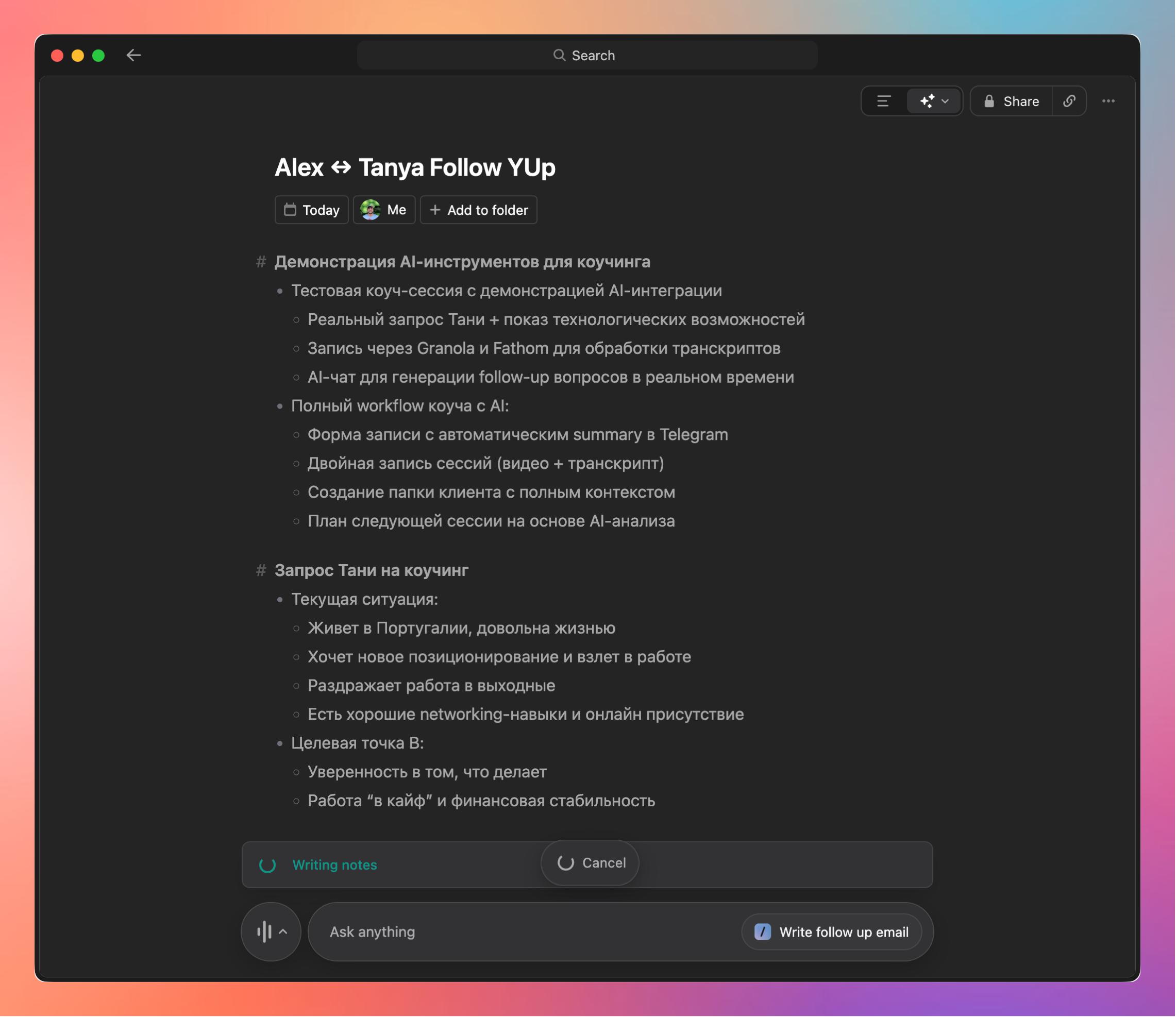The width and height of the screenshot is (1176, 1017).
Task: Expand the transcript panel chevron
Action: (283, 932)
